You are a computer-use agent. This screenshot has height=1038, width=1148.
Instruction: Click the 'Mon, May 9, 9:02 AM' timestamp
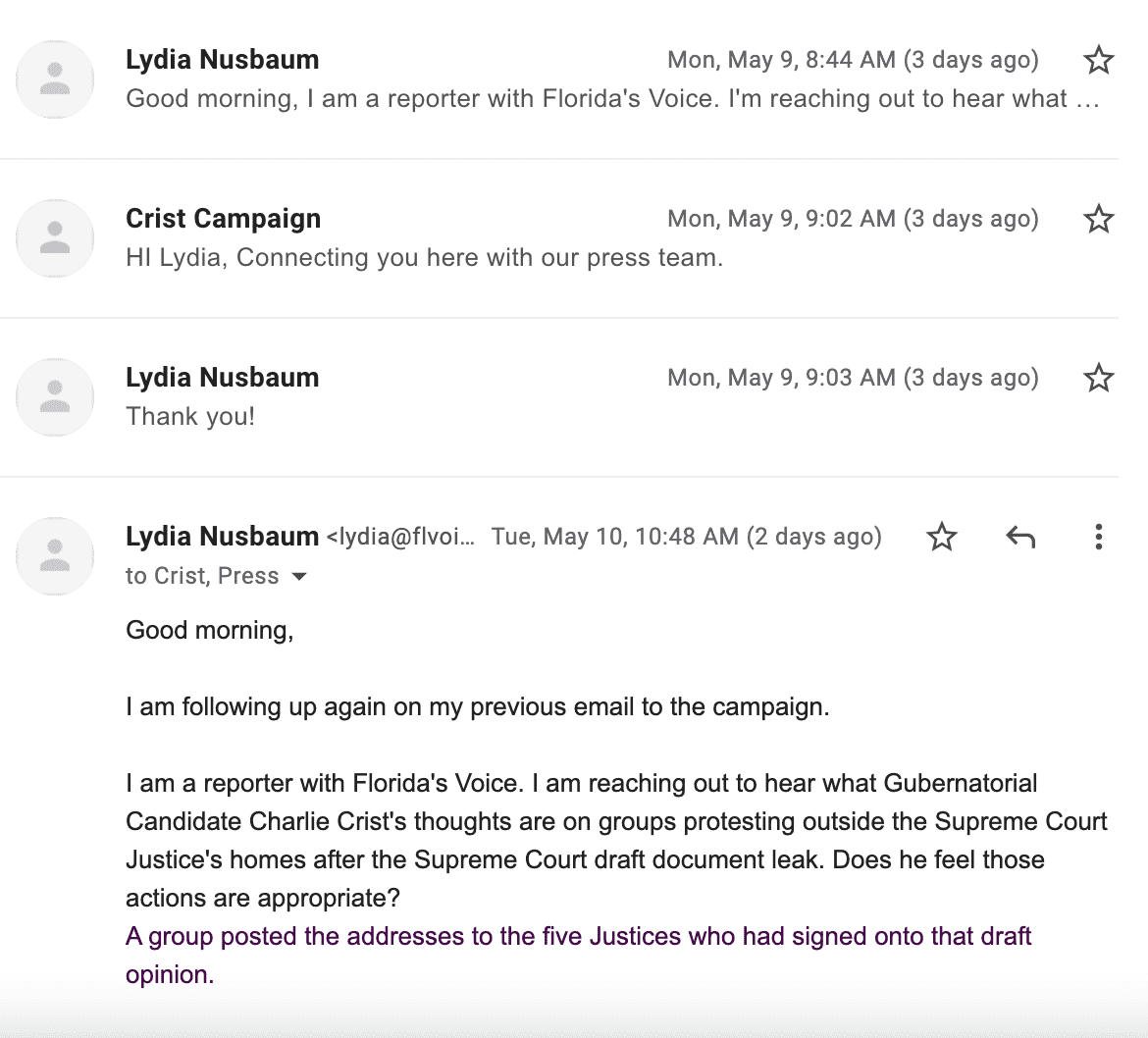click(x=853, y=219)
